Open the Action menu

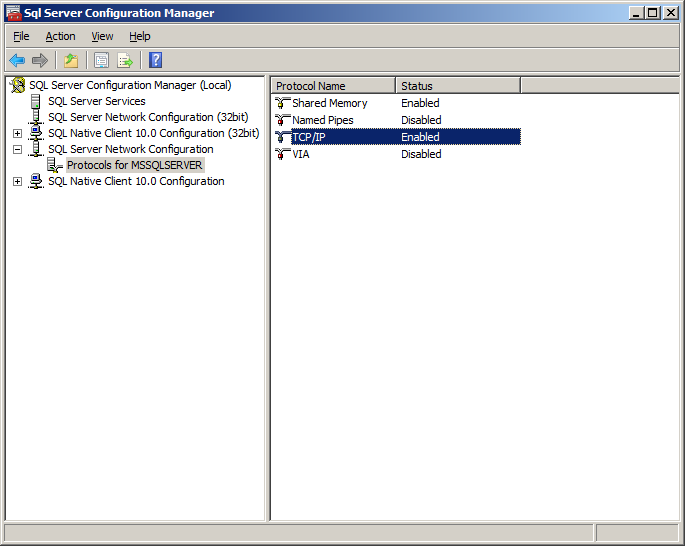point(60,36)
